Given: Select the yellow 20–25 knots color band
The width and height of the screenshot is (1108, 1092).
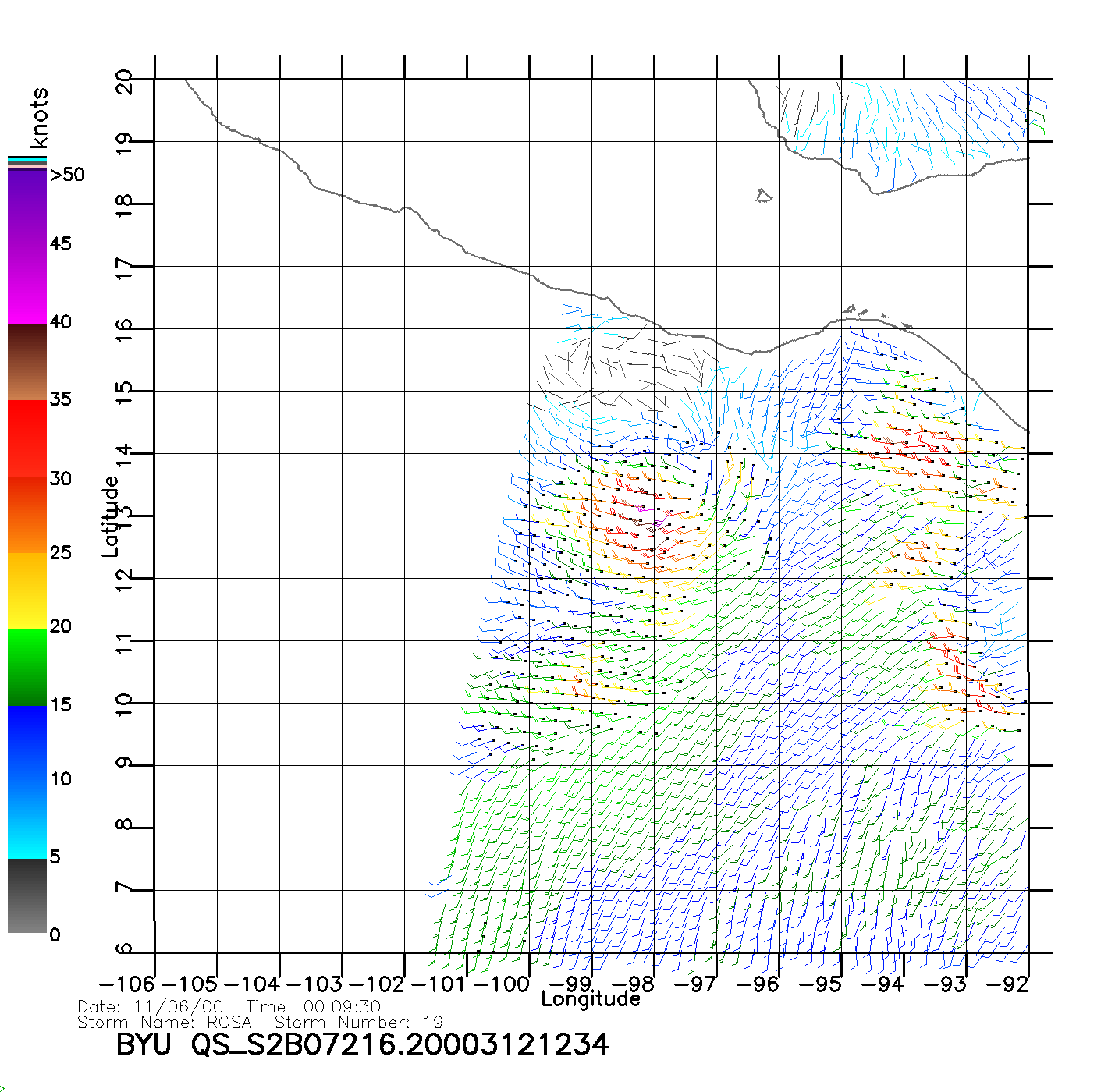Looking at the screenshot, I should click(x=27, y=590).
